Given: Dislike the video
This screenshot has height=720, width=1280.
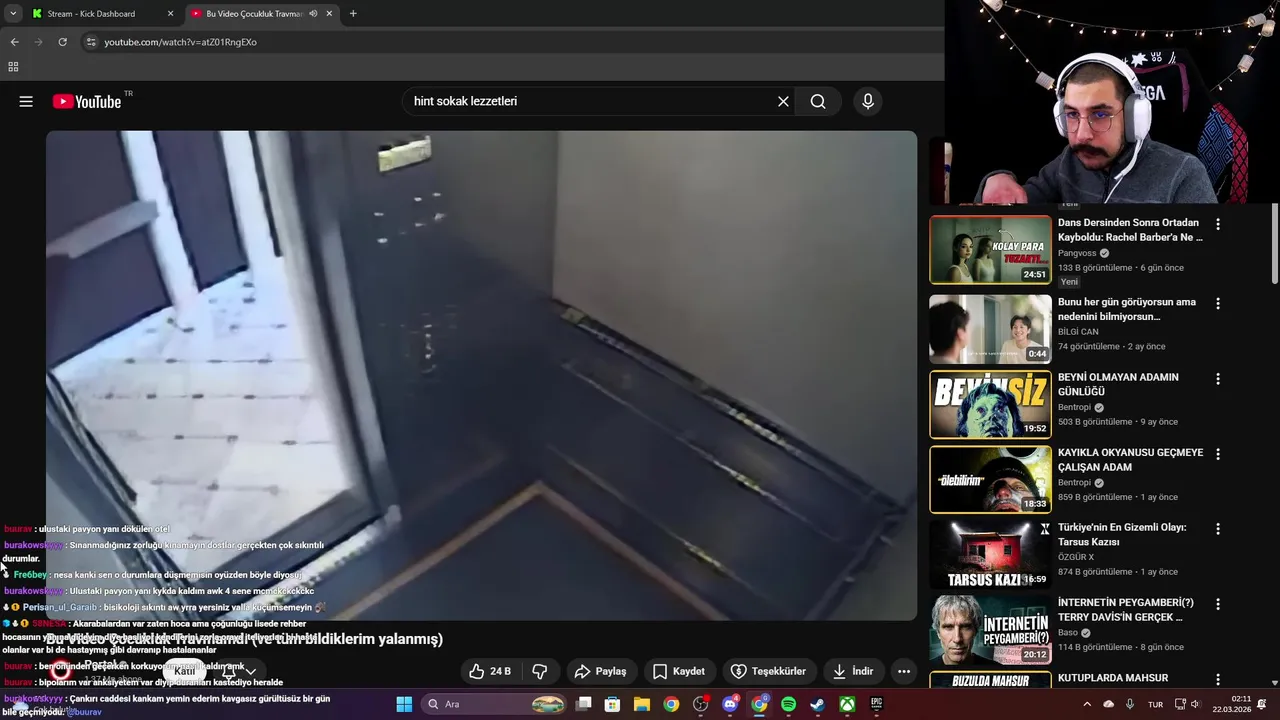Looking at the screenshot, I should click(x=540, y=671).
